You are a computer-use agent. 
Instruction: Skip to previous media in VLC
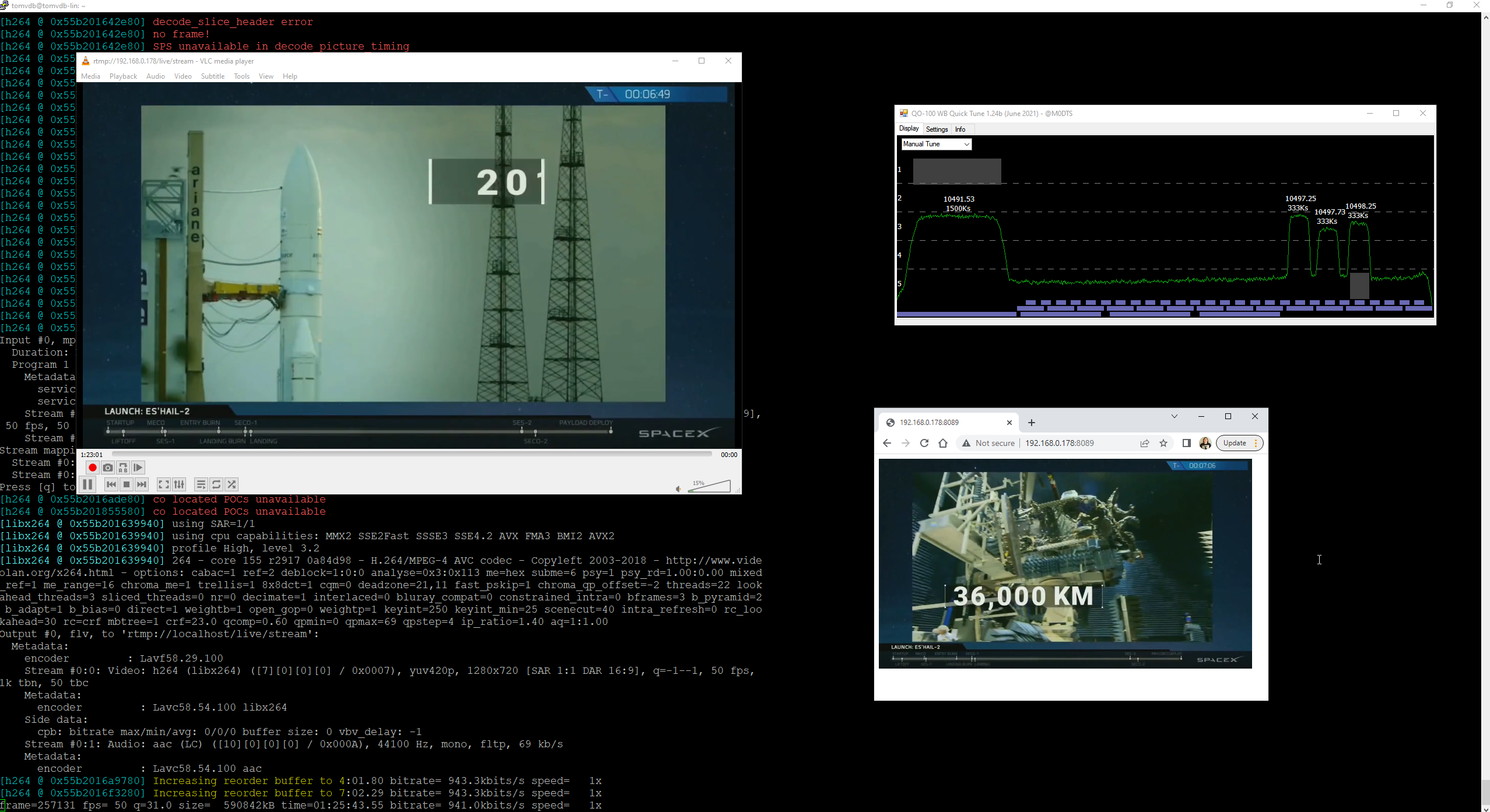click(111, 484)
